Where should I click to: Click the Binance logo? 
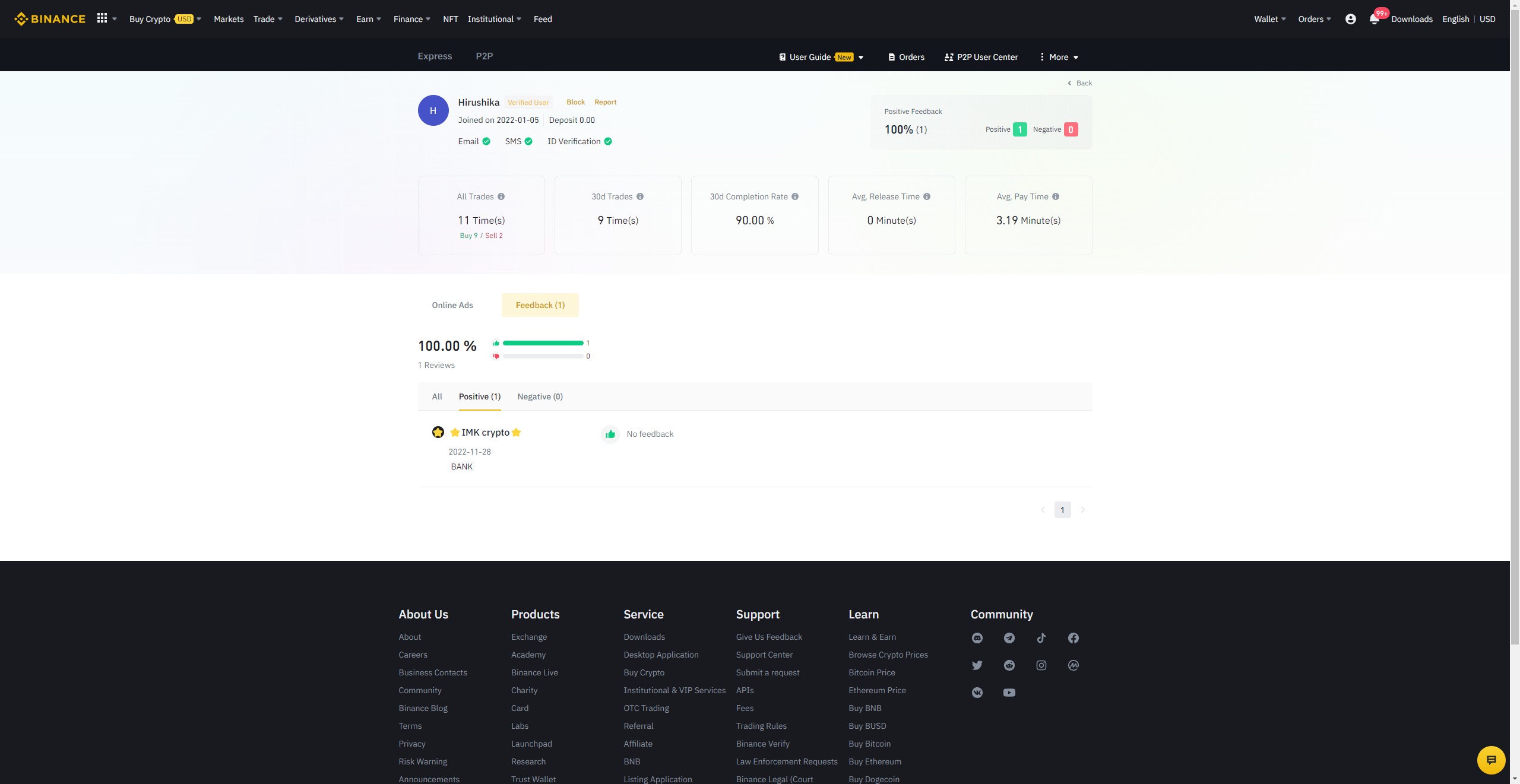coord(50,19)
